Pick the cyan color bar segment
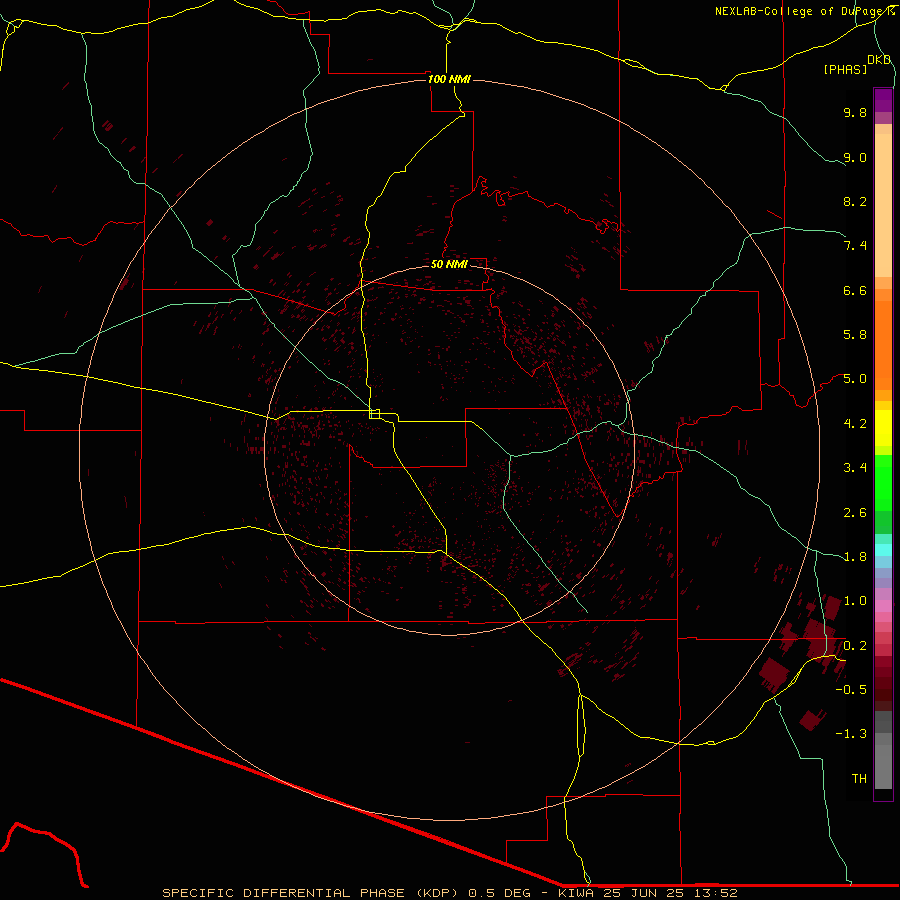Image resolution: width=900 pixels, height=900 pixels. 883,550
